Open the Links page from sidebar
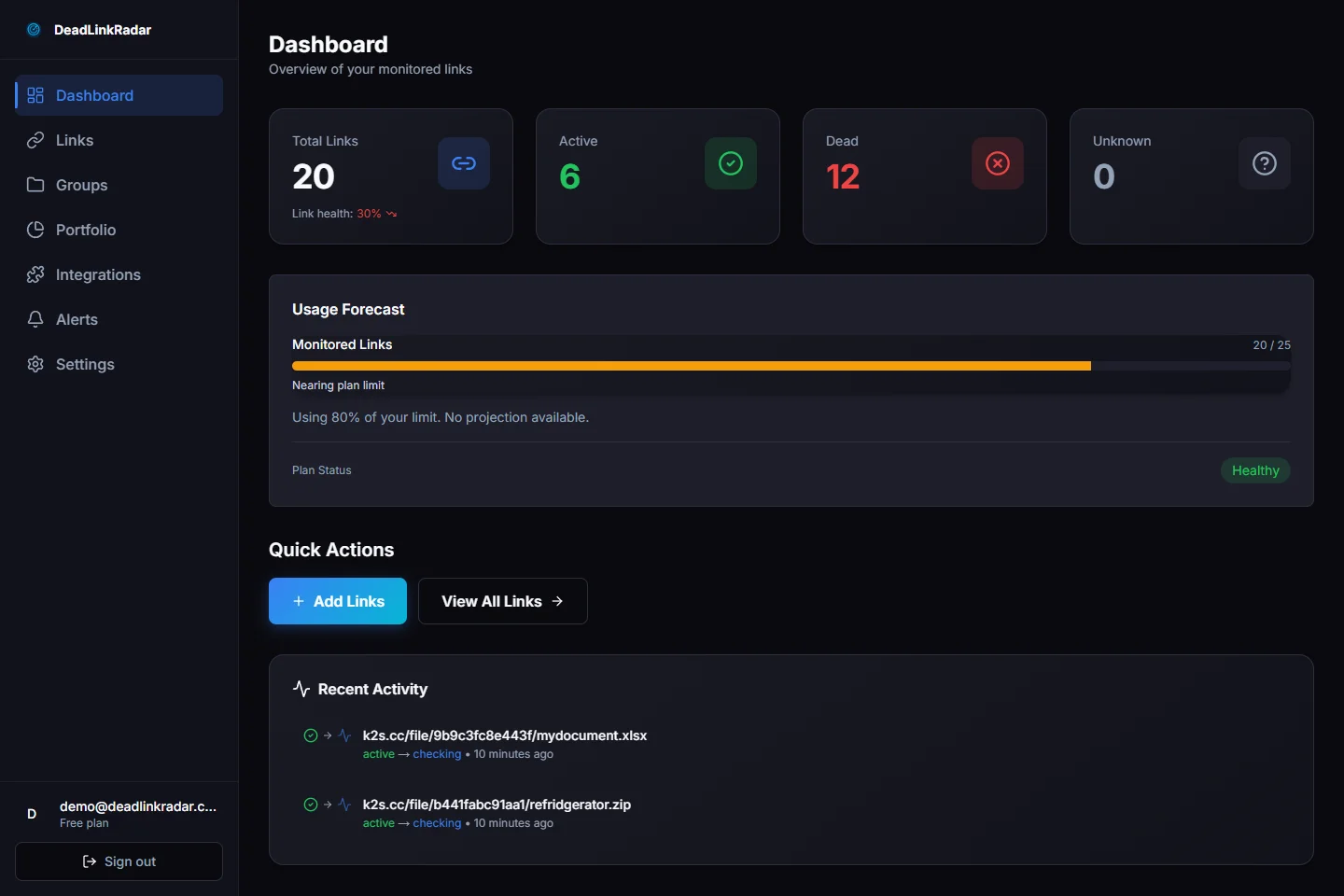 pyautogui.click(x=75, y=140)
